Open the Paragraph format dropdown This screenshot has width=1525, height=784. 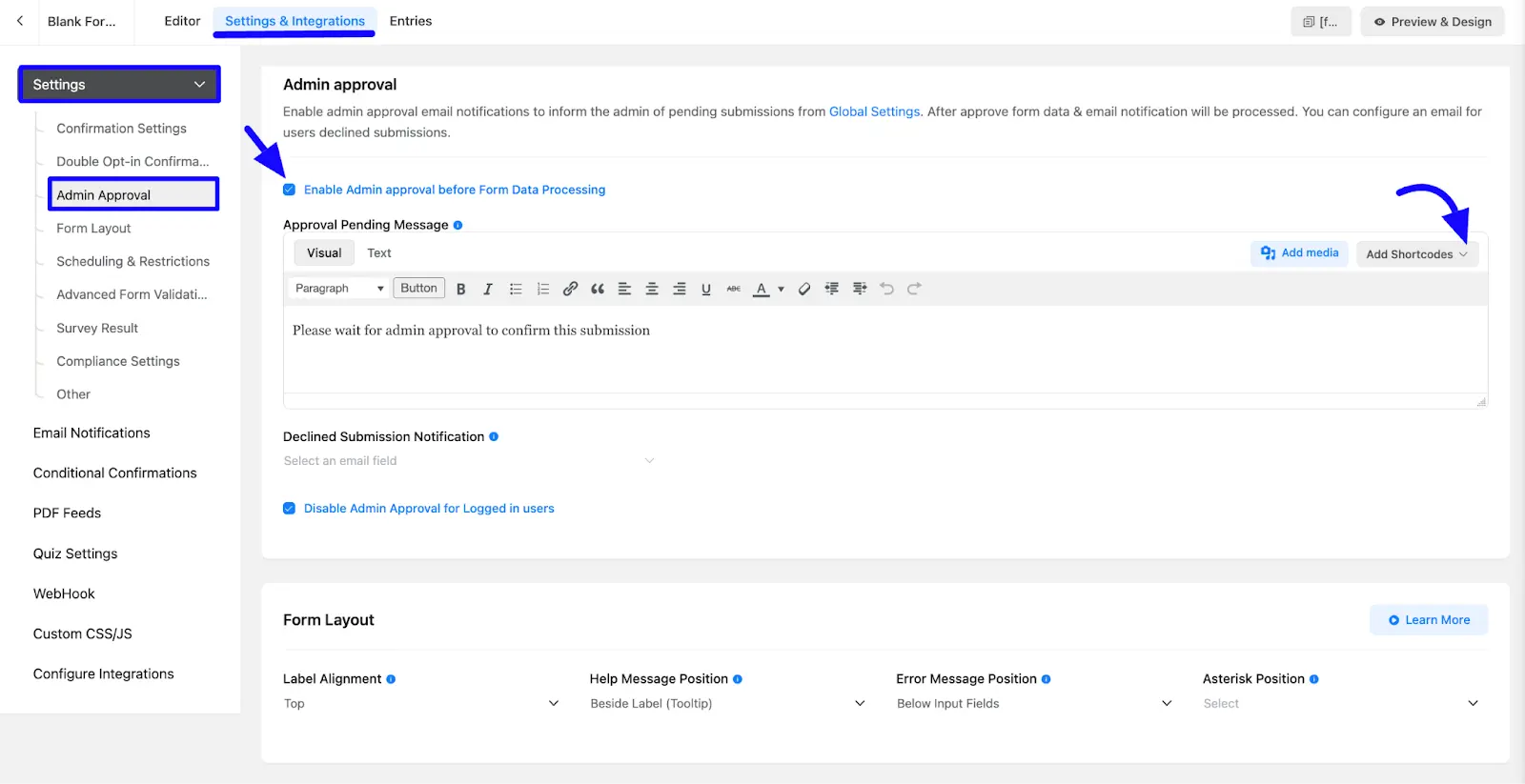click(338, 289)
